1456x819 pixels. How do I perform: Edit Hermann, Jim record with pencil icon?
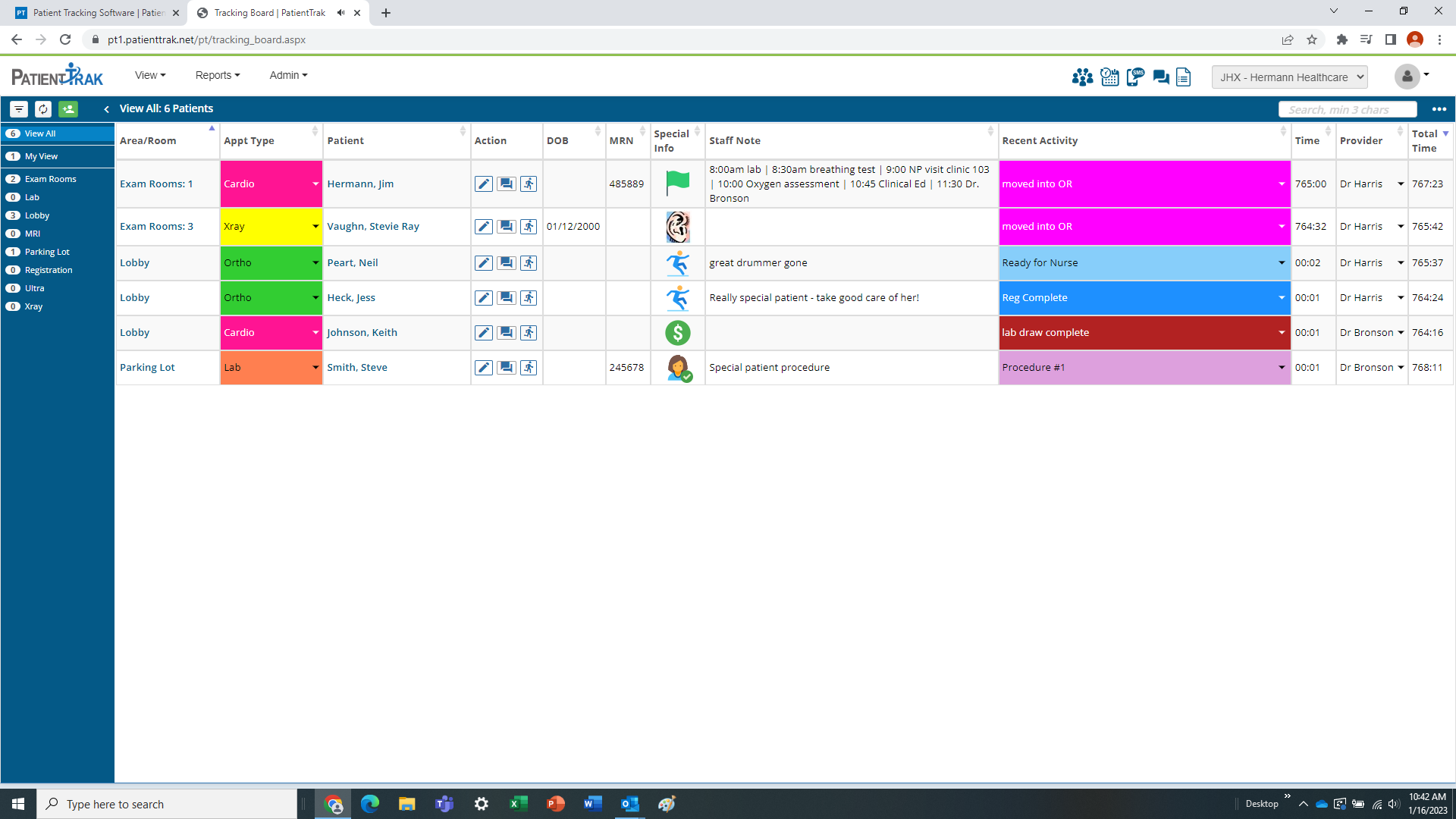tap(484, 184)
